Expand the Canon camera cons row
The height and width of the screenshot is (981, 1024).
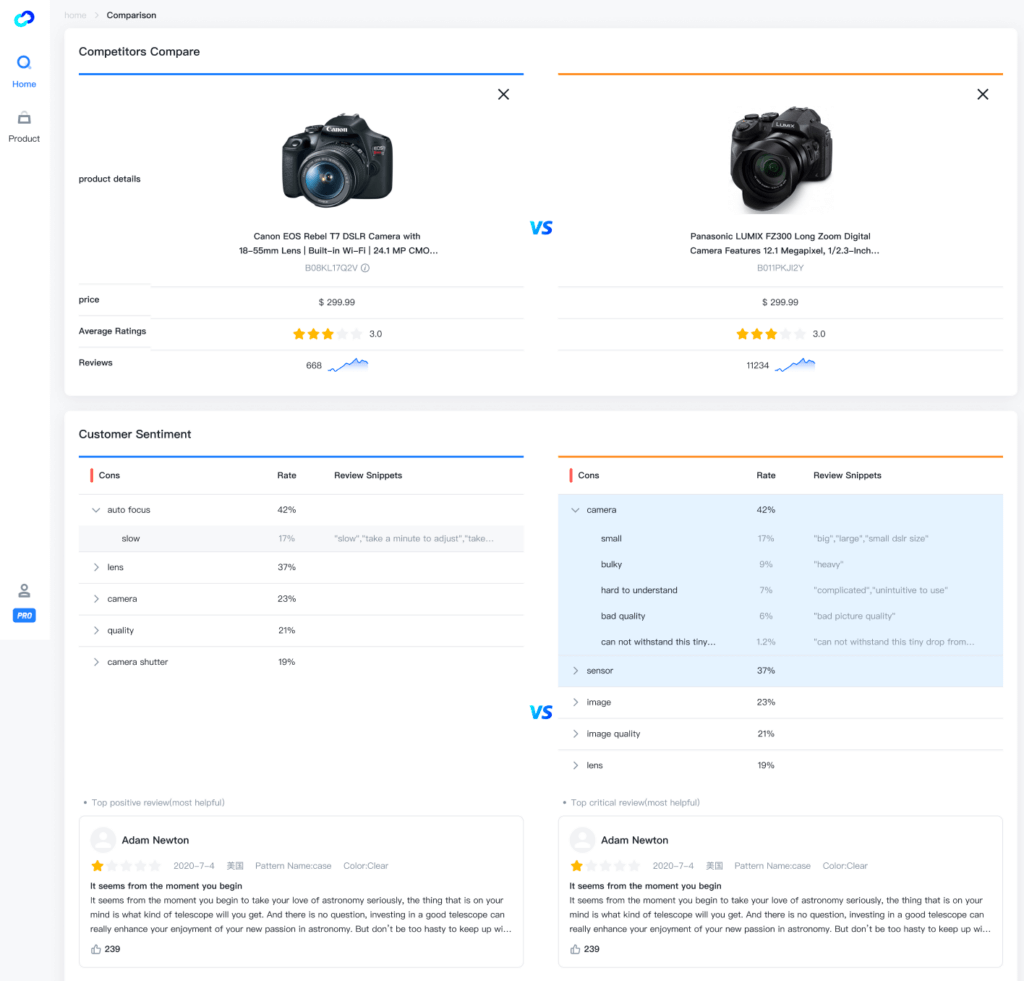[x=96, y=599]
